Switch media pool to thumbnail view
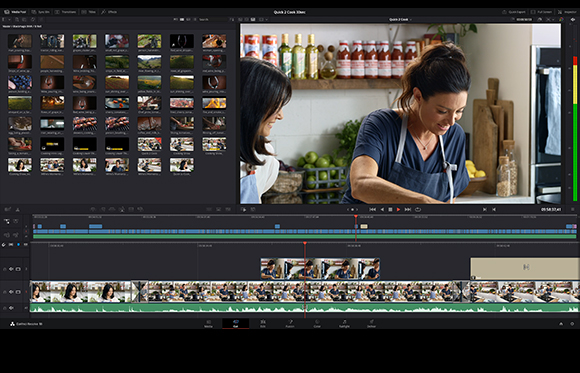The width and height of the screenshot is (580, 373). 182,19
